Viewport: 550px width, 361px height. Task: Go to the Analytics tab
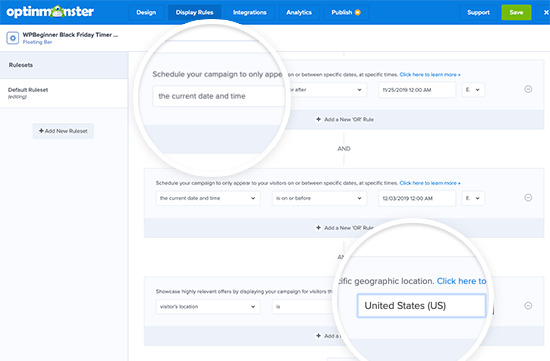[299, 12]
